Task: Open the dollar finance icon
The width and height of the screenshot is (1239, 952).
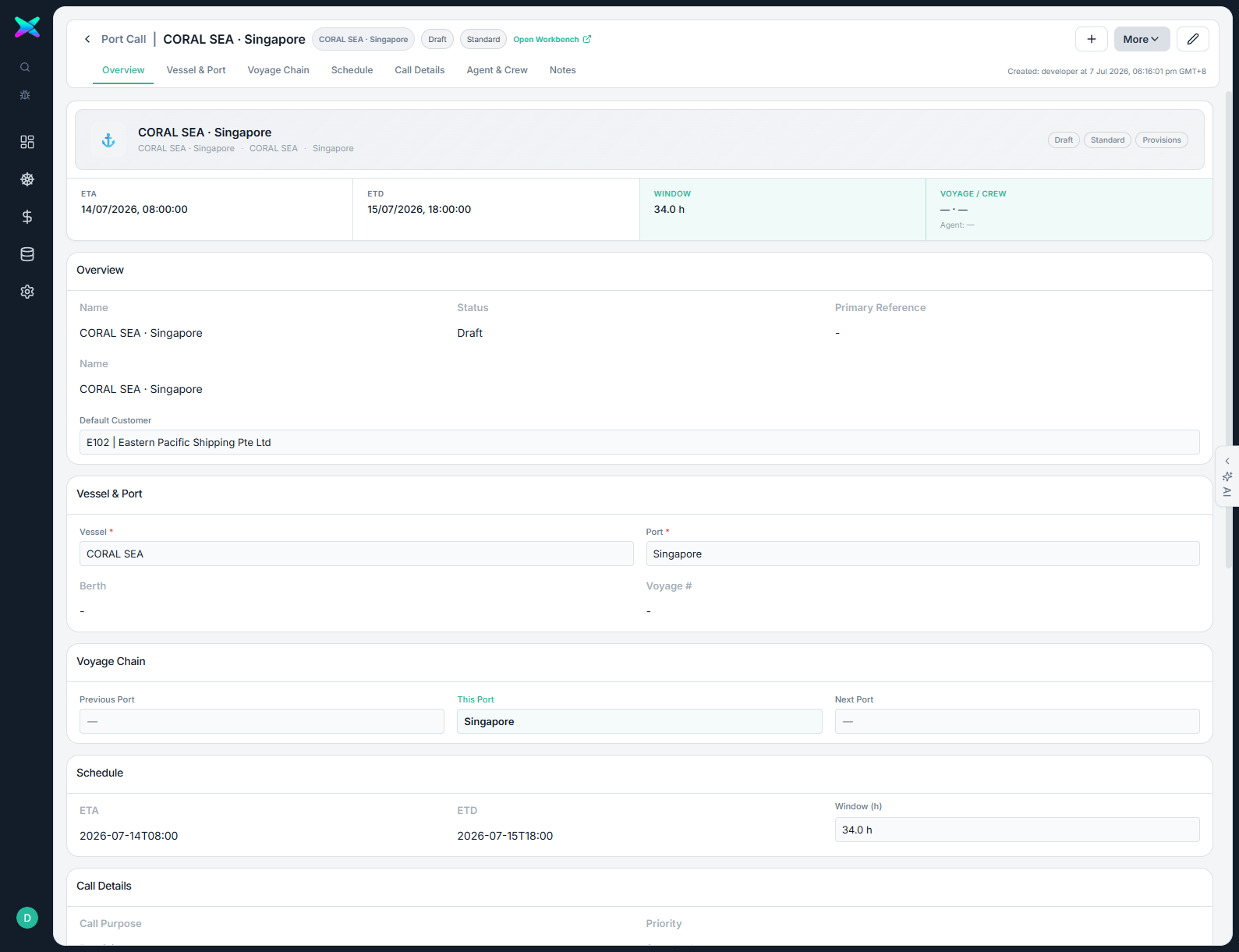Action: coord(27,217)
